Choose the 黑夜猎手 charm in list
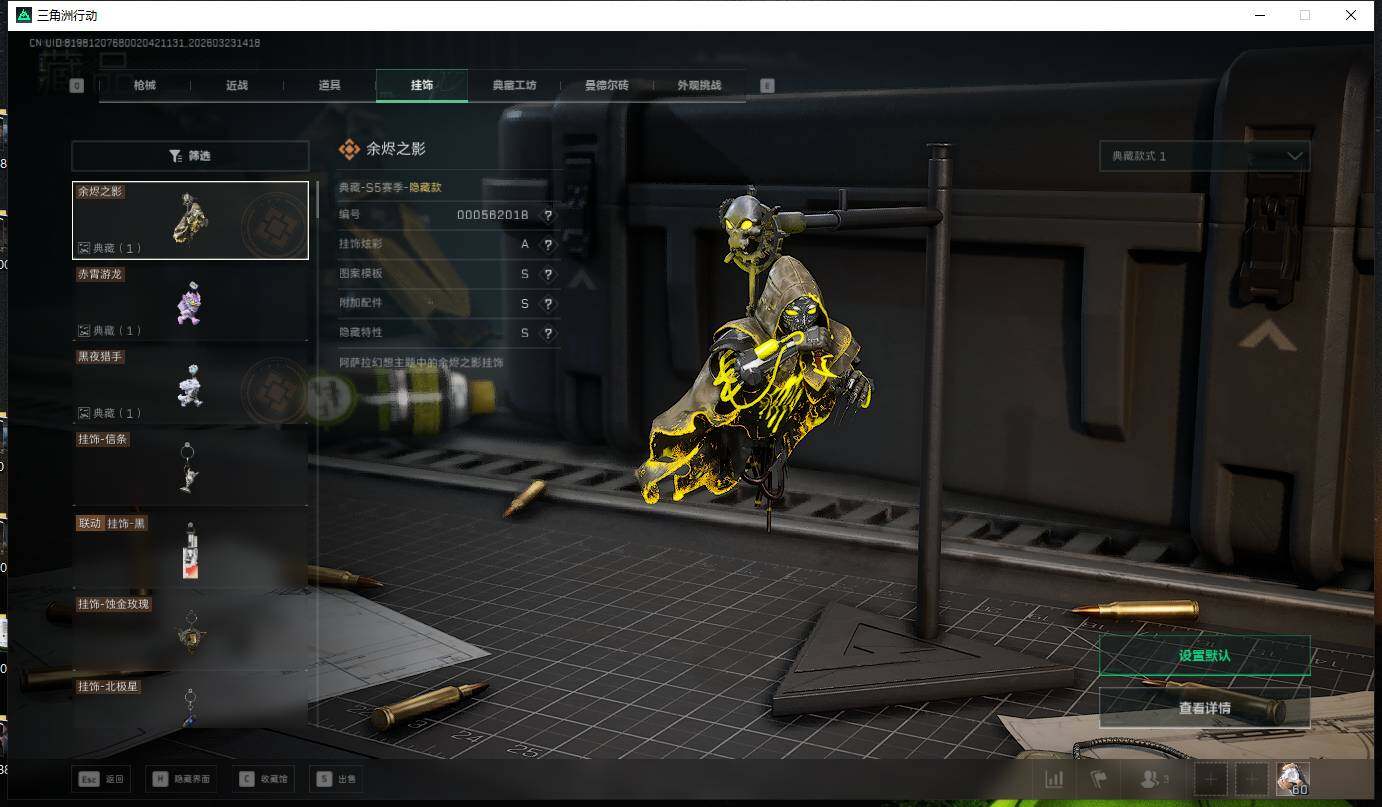Image resolution: width=1382 pixels, height=807 pixels. 190,385
